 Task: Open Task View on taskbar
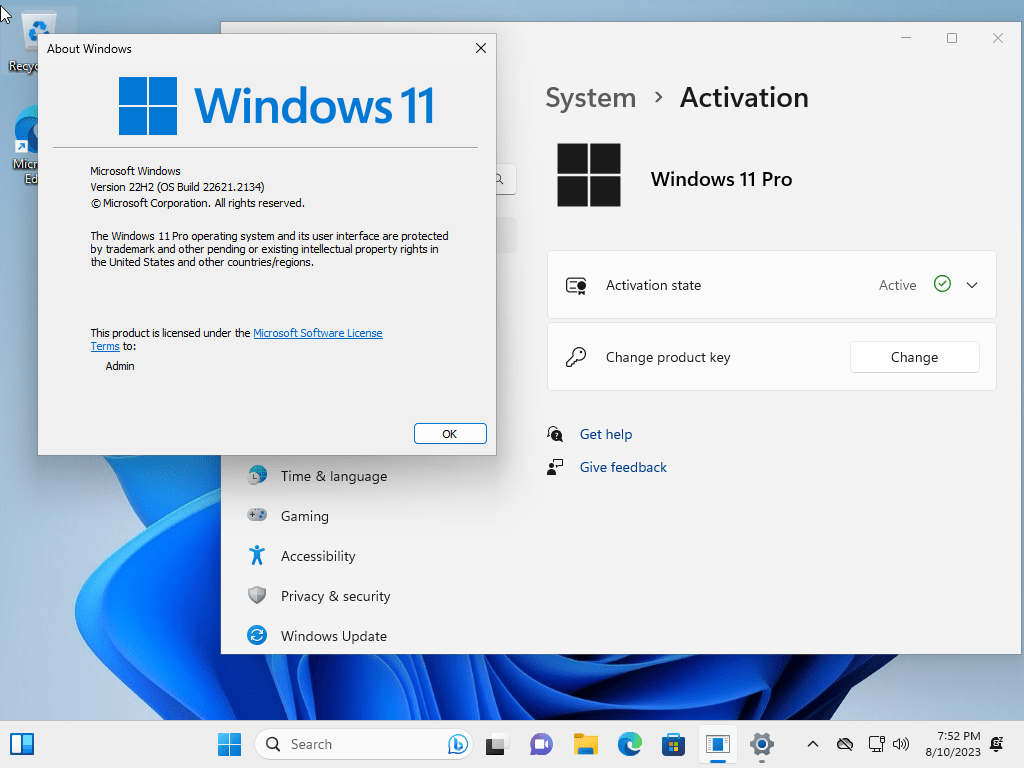[x=498, y=744]
